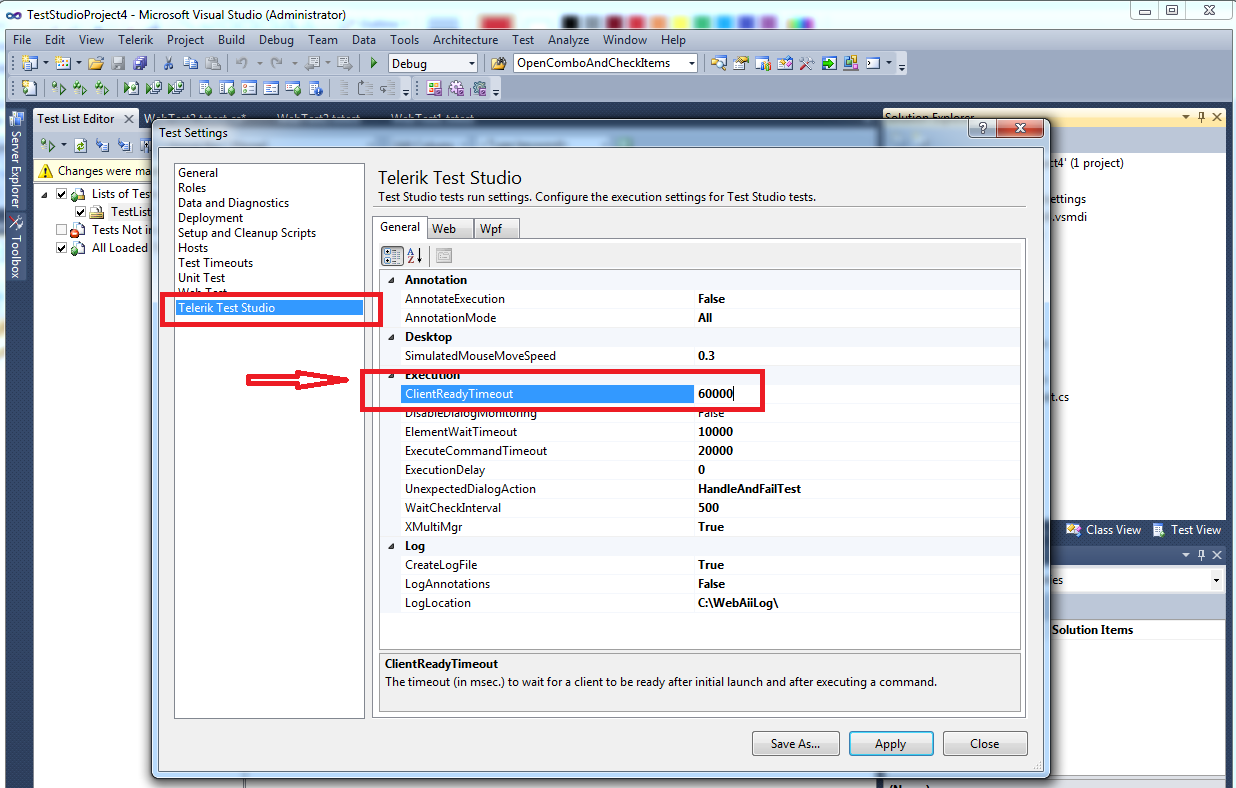Select the General tab in Telerik settings
1236x788 pixels.
[x=399, y=227]
